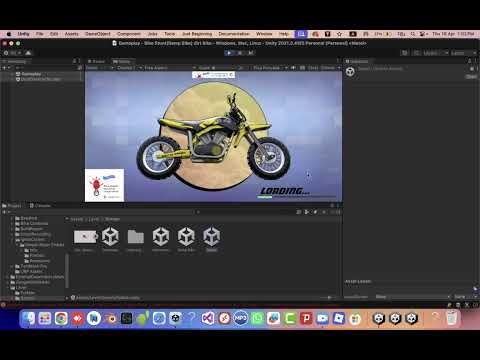Open the Assets menu
The image size is (480, 360).
(71, 34)
